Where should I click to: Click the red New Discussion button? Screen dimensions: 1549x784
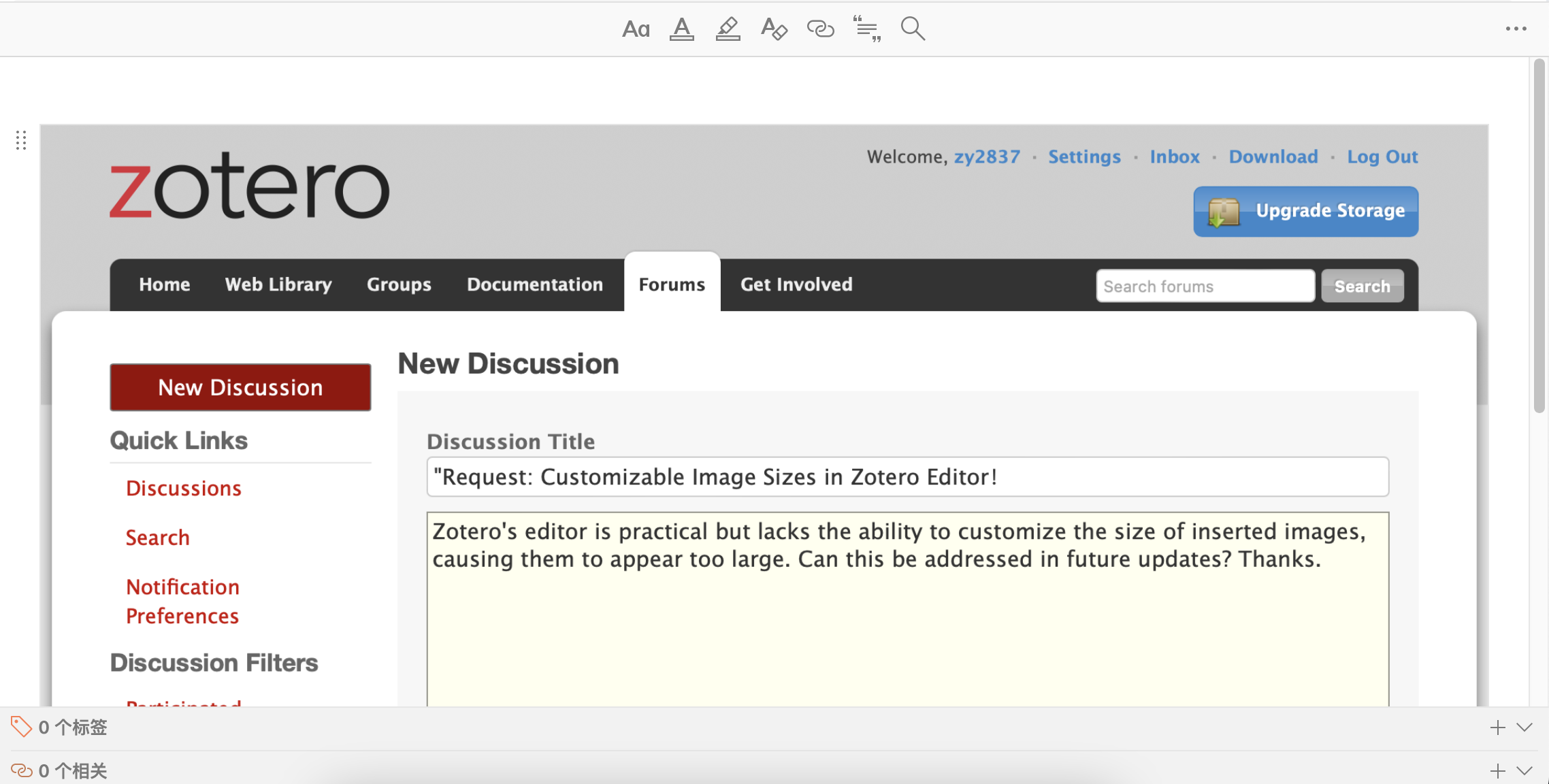point(240,387)
